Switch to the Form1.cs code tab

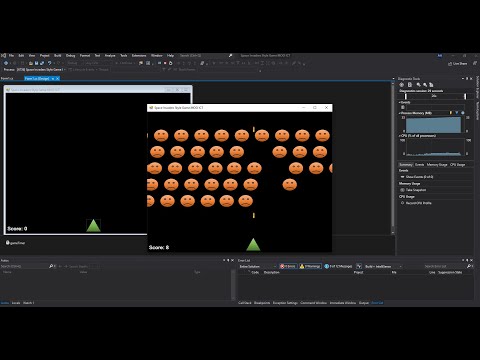7,78
